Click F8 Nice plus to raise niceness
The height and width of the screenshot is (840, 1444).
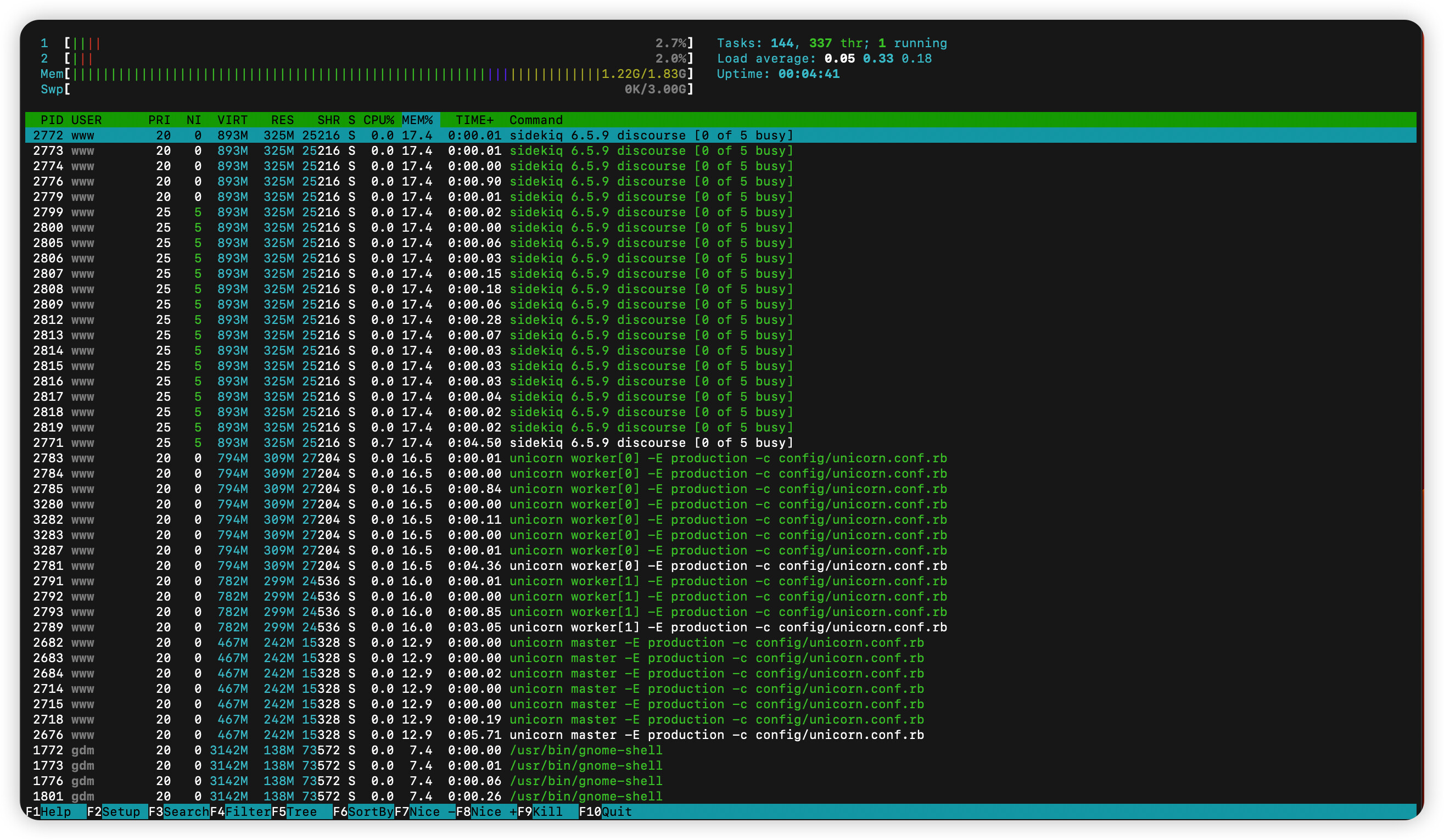[x=486, y=811]
